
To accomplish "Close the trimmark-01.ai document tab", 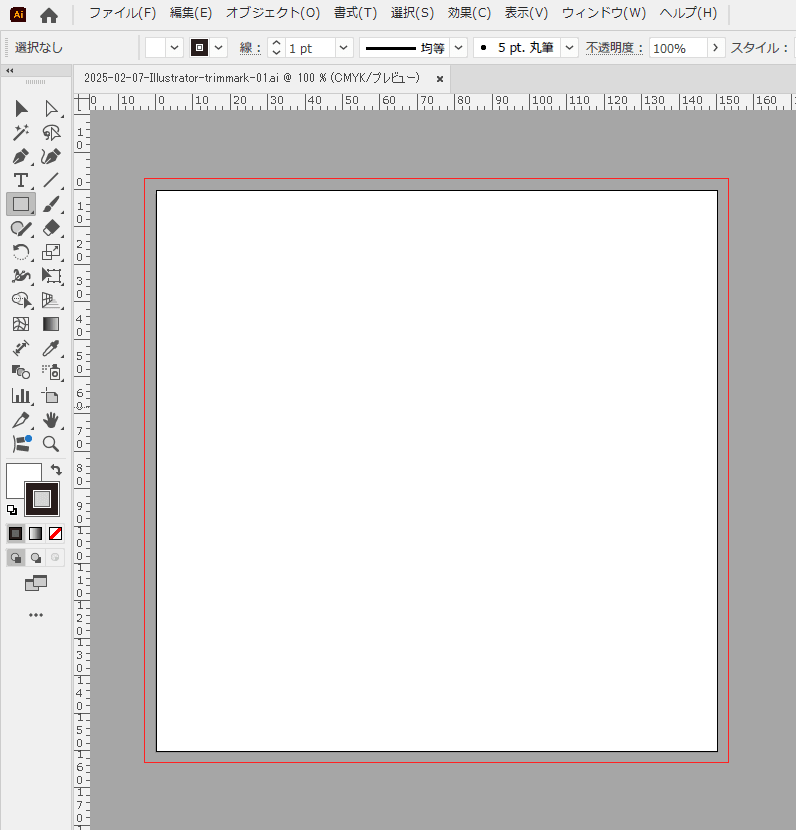I will pos(440,79).
